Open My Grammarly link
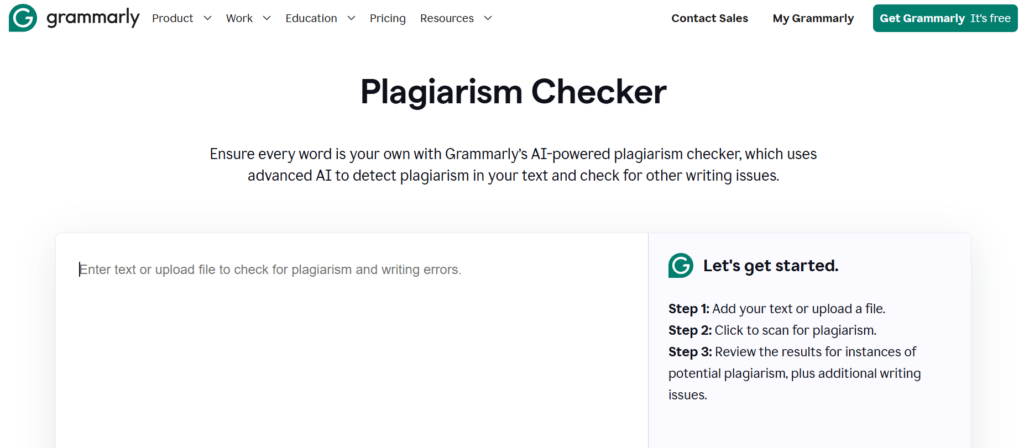The height and width of the screenshot is (448, 1024). click(813, 18)
